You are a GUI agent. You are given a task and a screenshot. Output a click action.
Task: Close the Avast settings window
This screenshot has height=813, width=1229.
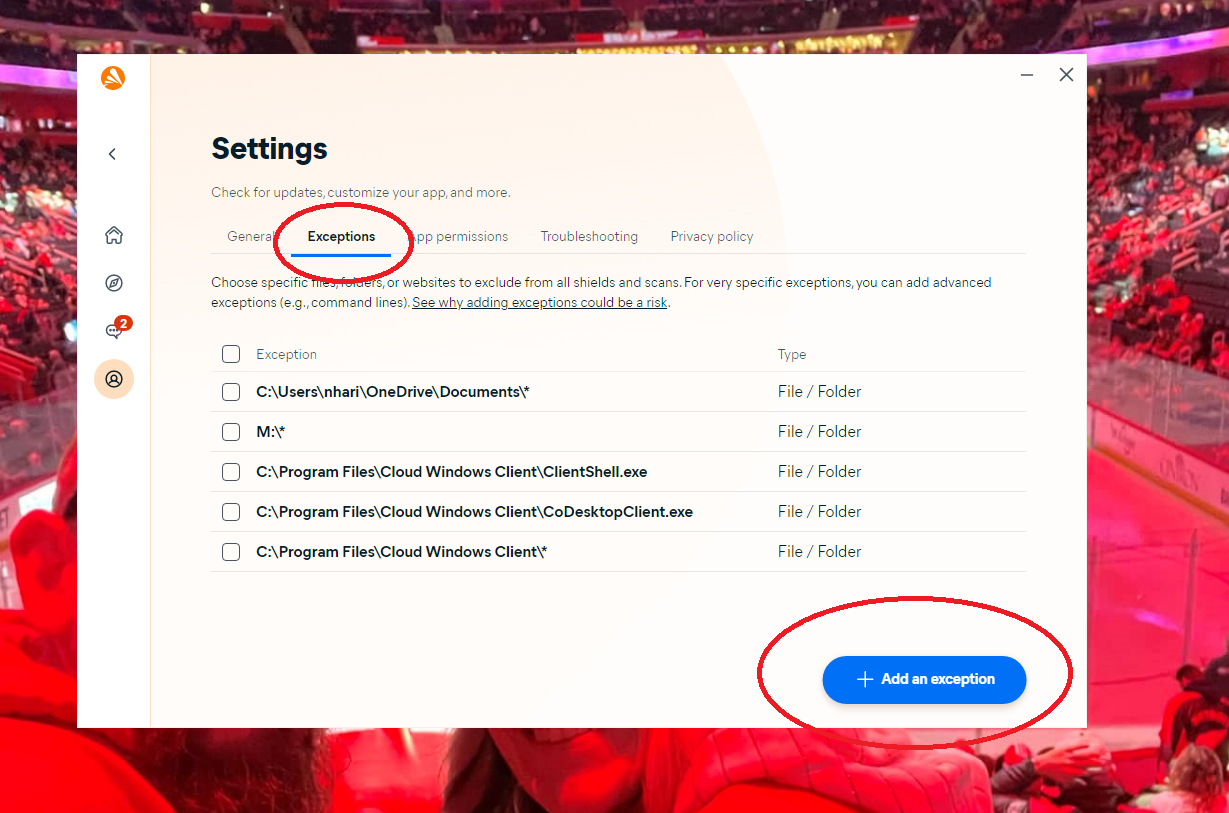(1066, 75)
